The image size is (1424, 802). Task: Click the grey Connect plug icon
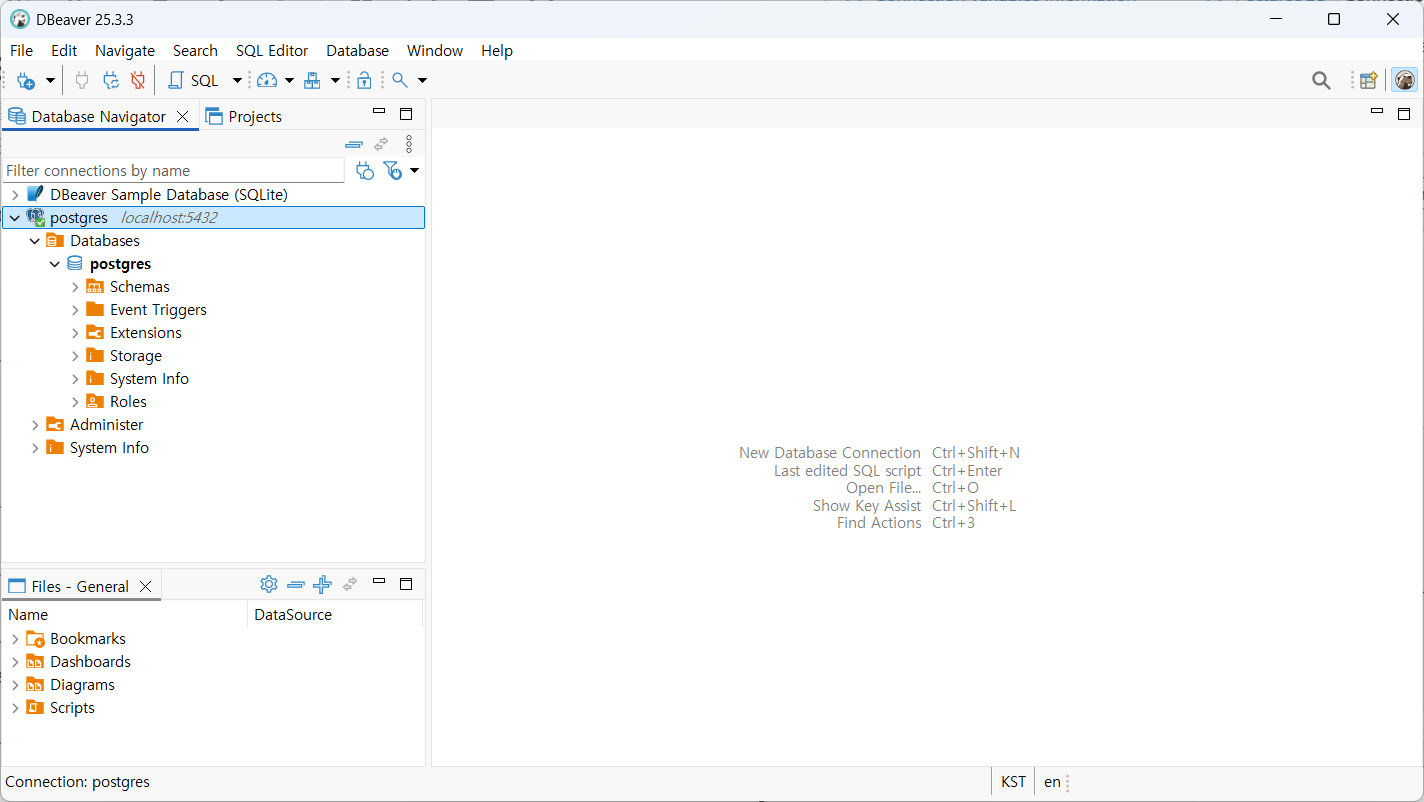click(82, 81)
